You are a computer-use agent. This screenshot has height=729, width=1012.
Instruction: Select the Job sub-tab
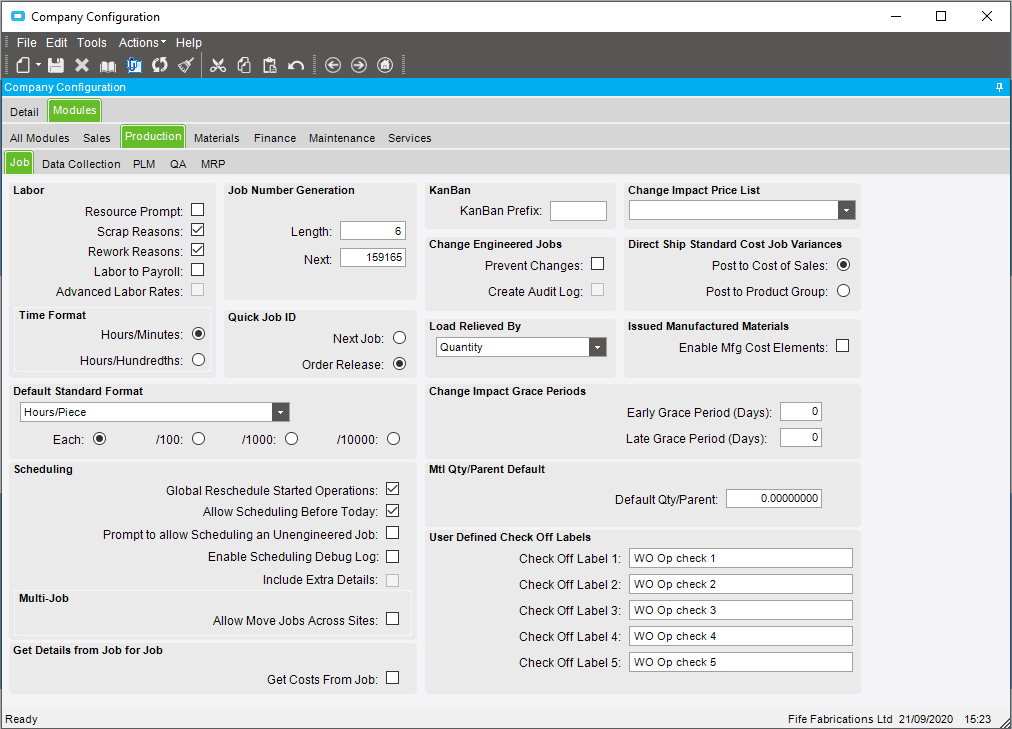(x=19, y=162)
